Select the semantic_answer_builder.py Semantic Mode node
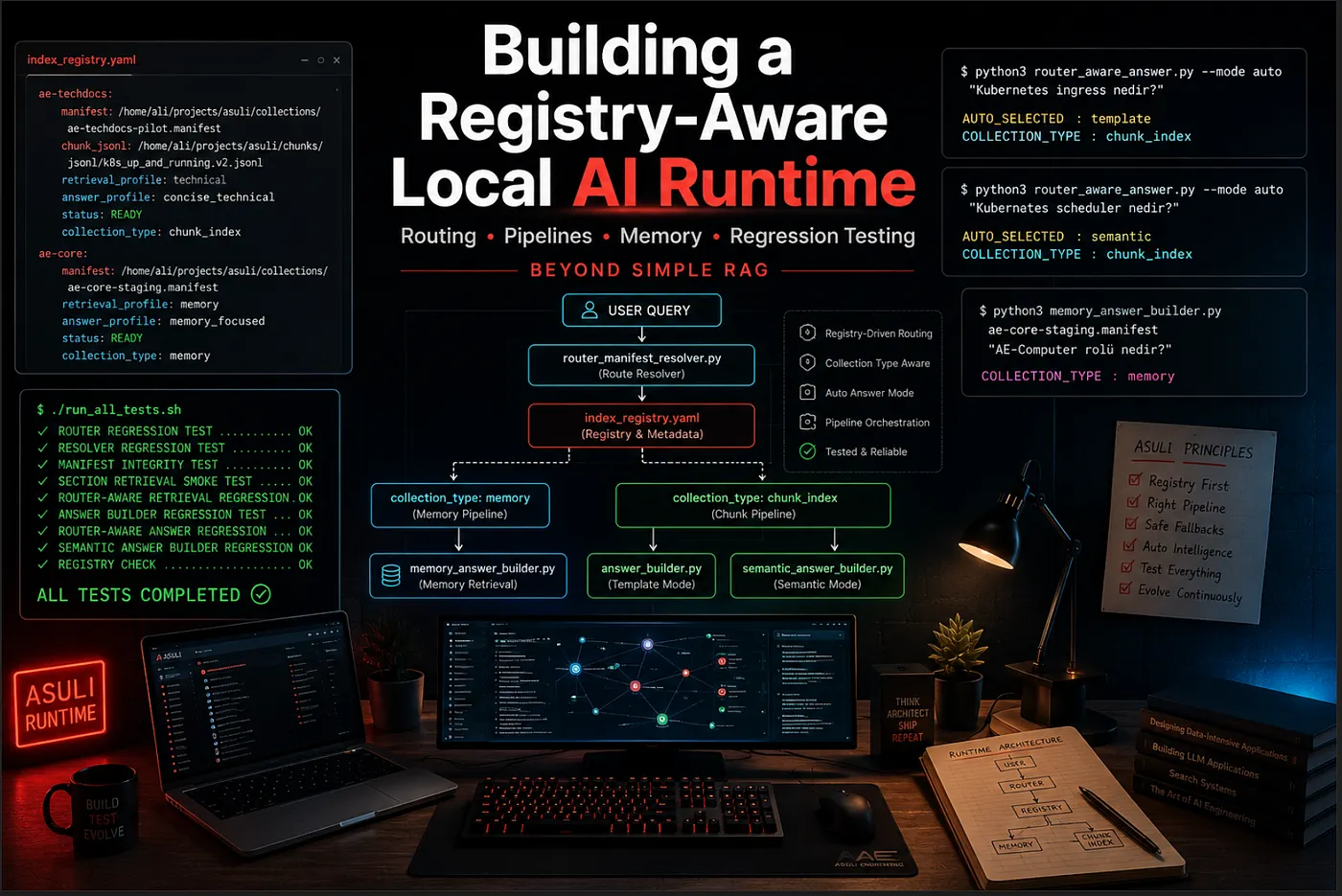The image size is (1342, 896). (x=817, y=575)
